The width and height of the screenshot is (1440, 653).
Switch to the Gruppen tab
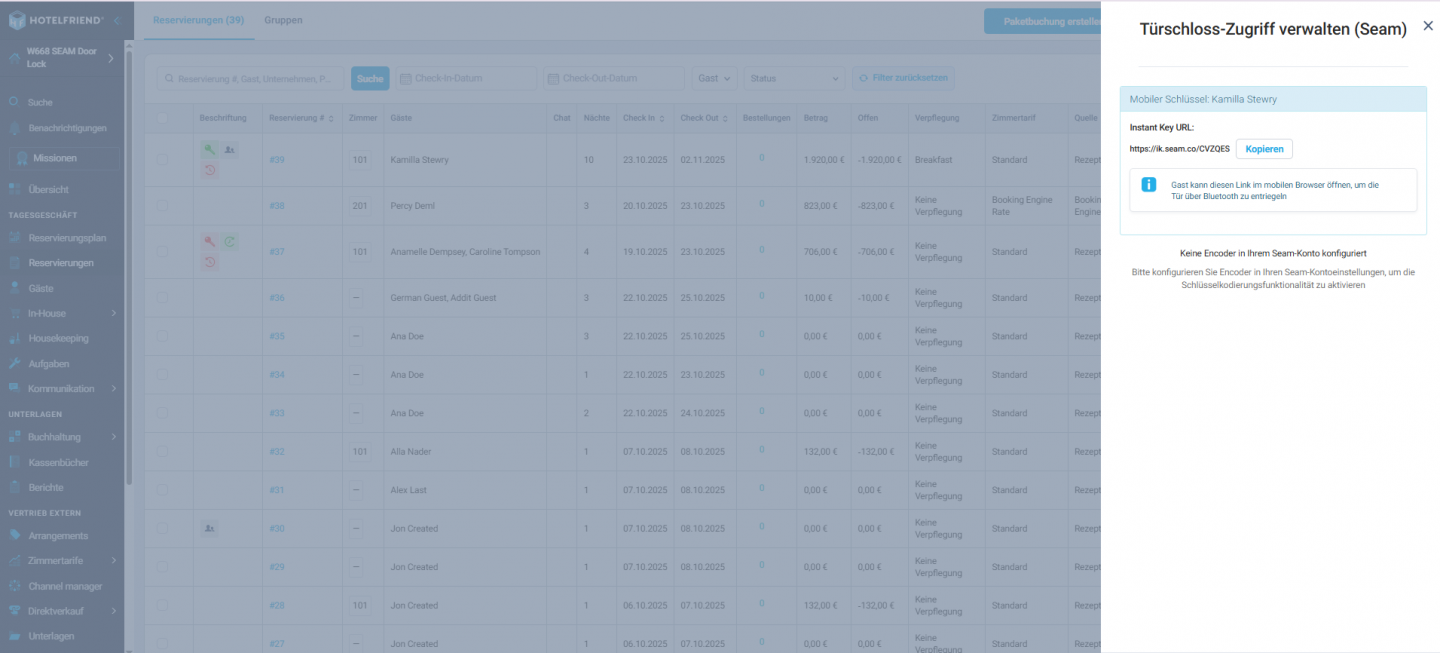[x=283, y=20]
